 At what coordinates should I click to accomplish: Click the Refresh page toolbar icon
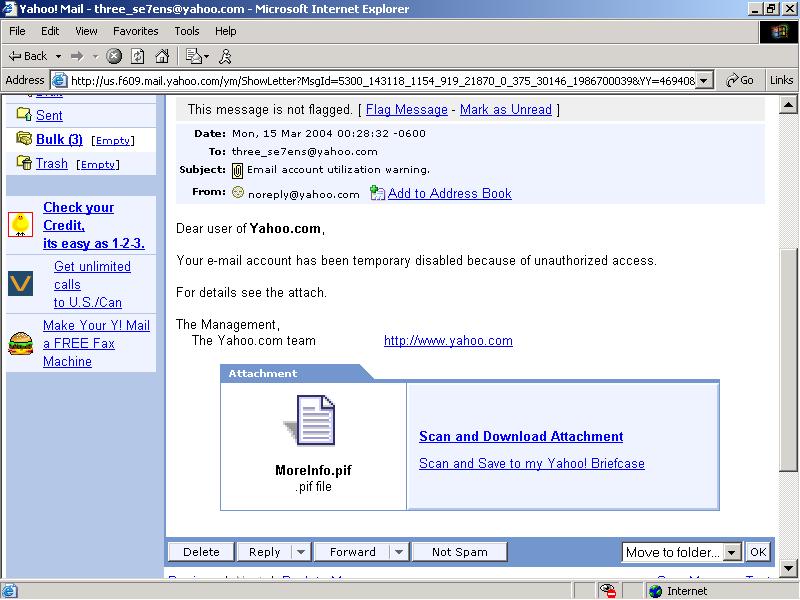point(137,56)
